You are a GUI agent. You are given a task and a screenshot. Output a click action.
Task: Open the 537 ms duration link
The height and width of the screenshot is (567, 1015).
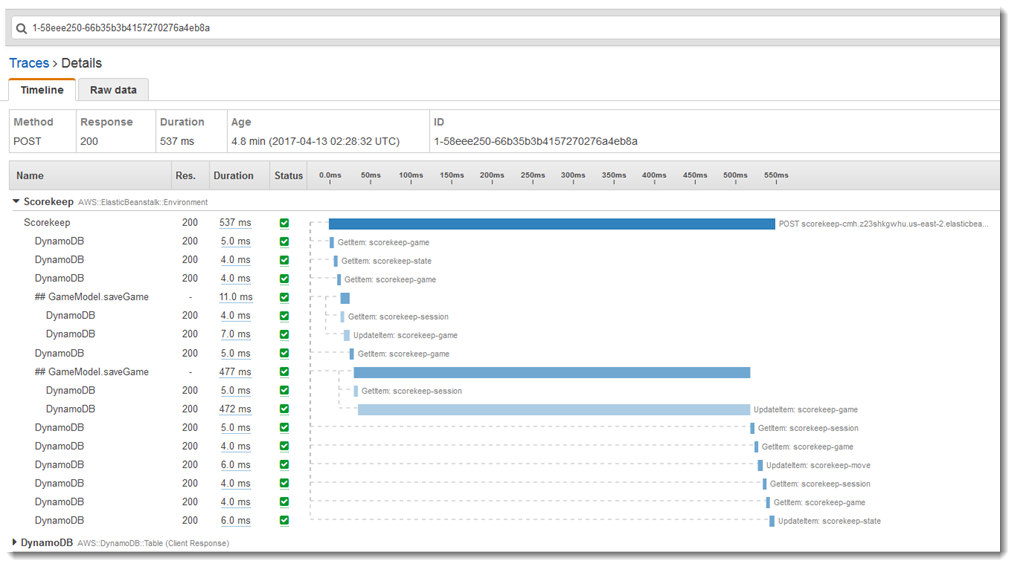click(235, 223)
